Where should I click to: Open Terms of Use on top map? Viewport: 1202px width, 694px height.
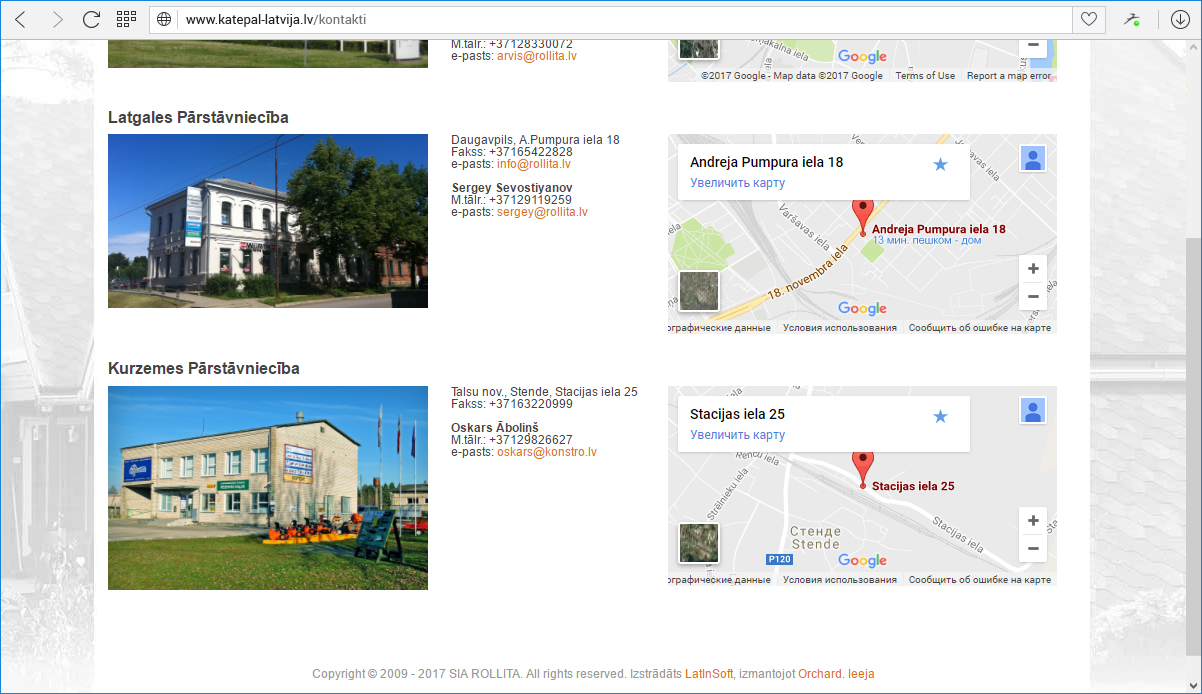coord(925,76)
